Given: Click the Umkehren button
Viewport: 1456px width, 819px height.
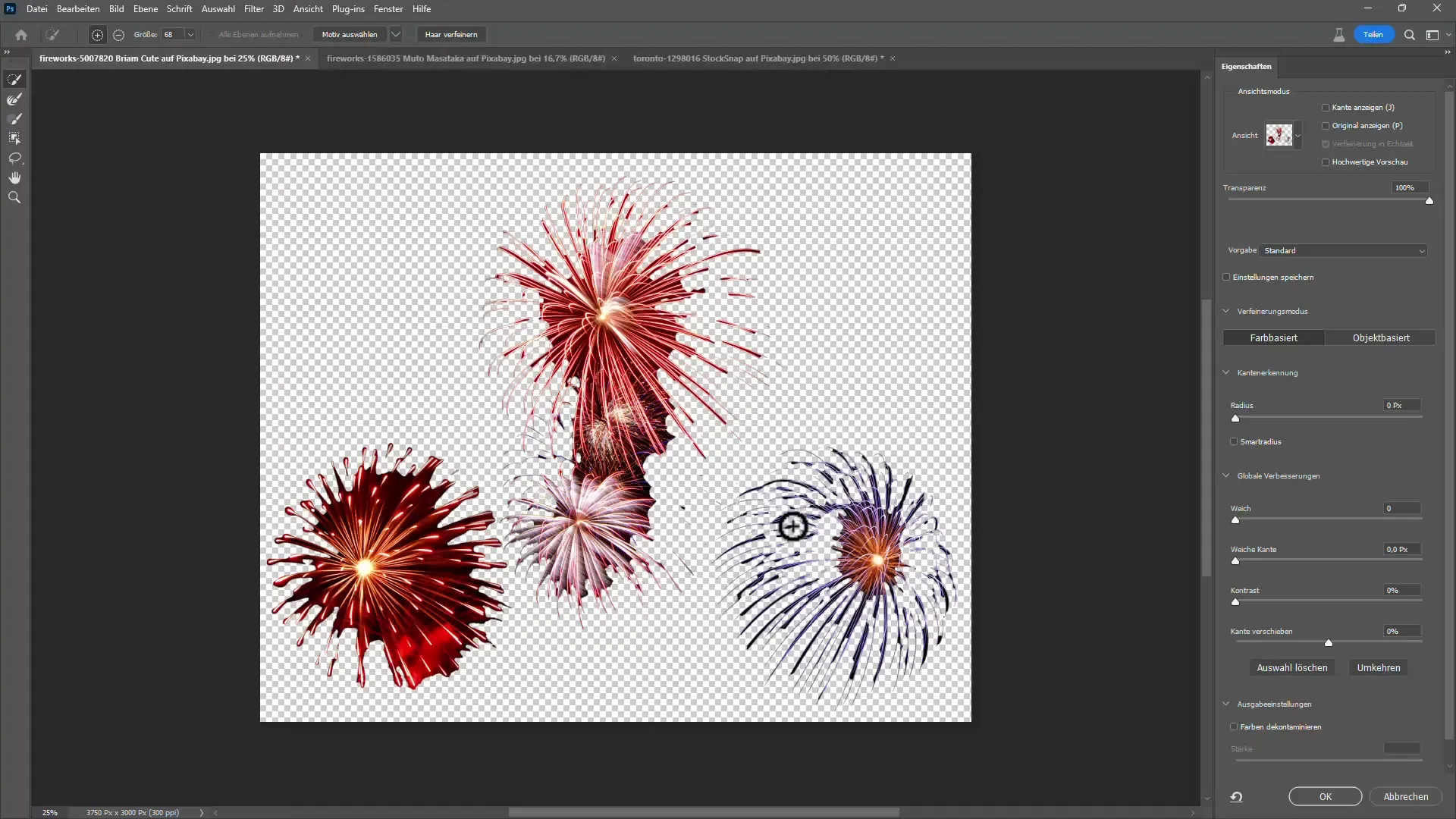Looking at the screenshot, I should pos(1379,668).
